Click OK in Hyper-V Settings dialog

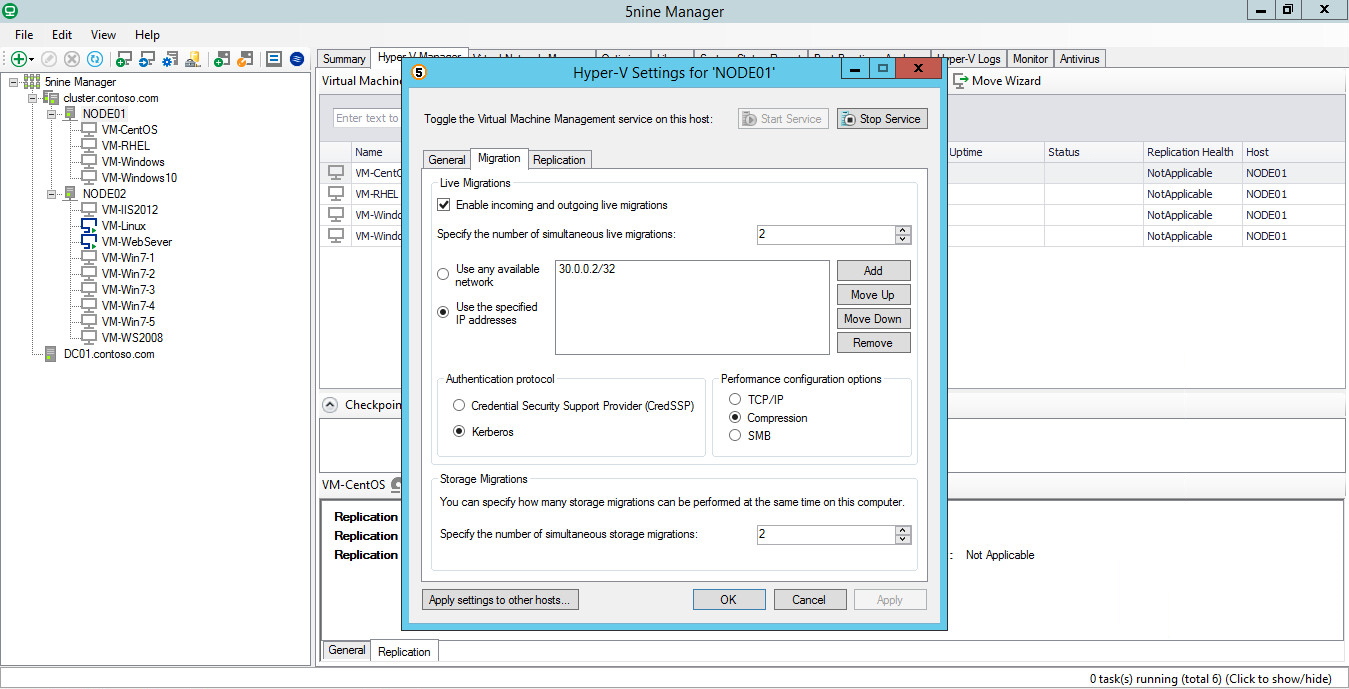[x=728, y=600]
